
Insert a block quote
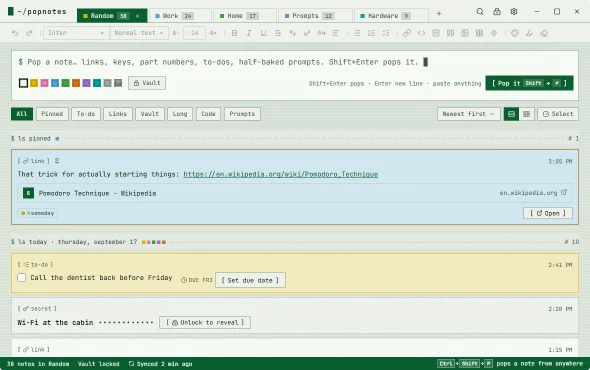coord(450,33)
